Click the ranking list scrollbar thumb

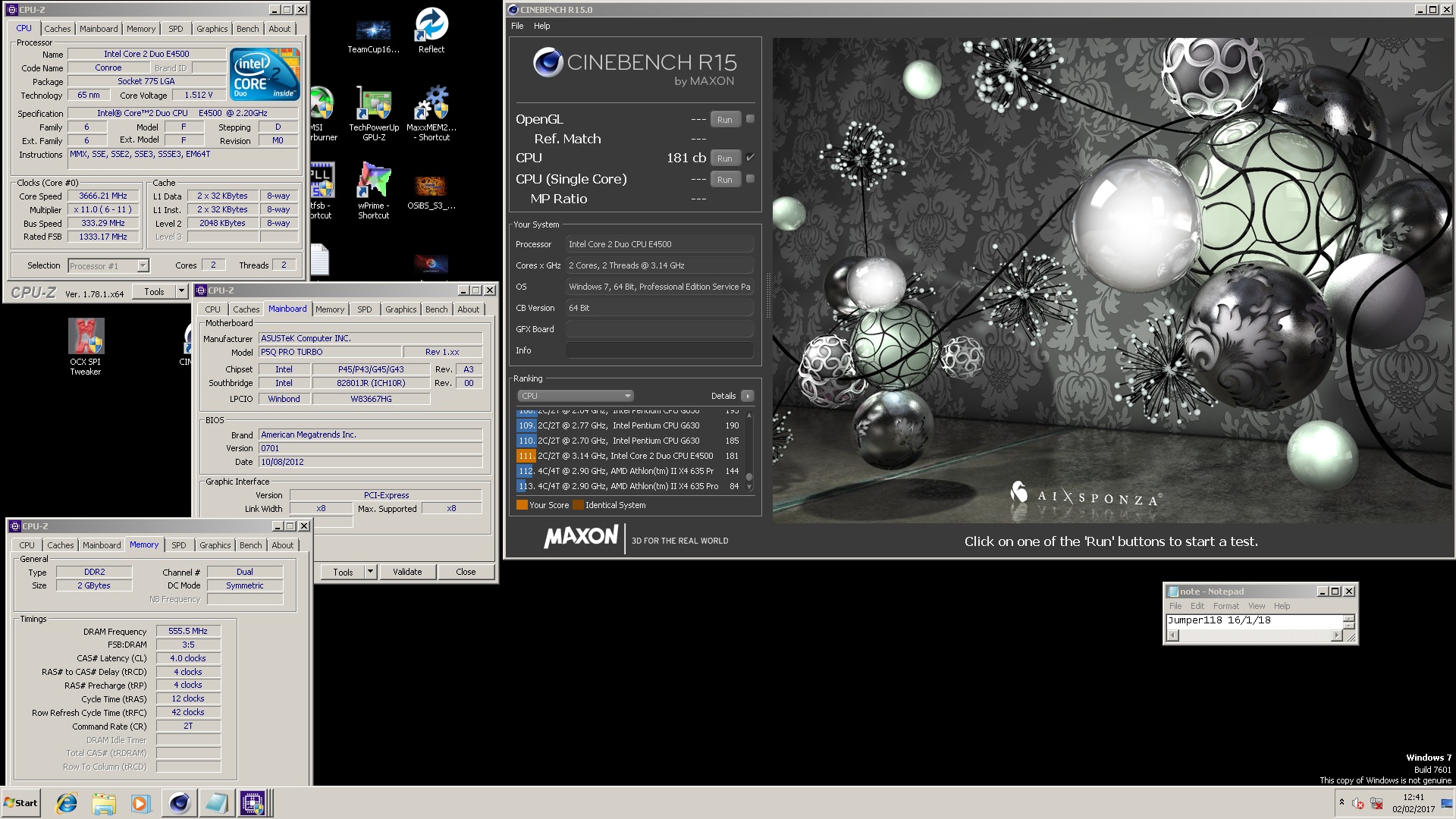pos(749,477)
